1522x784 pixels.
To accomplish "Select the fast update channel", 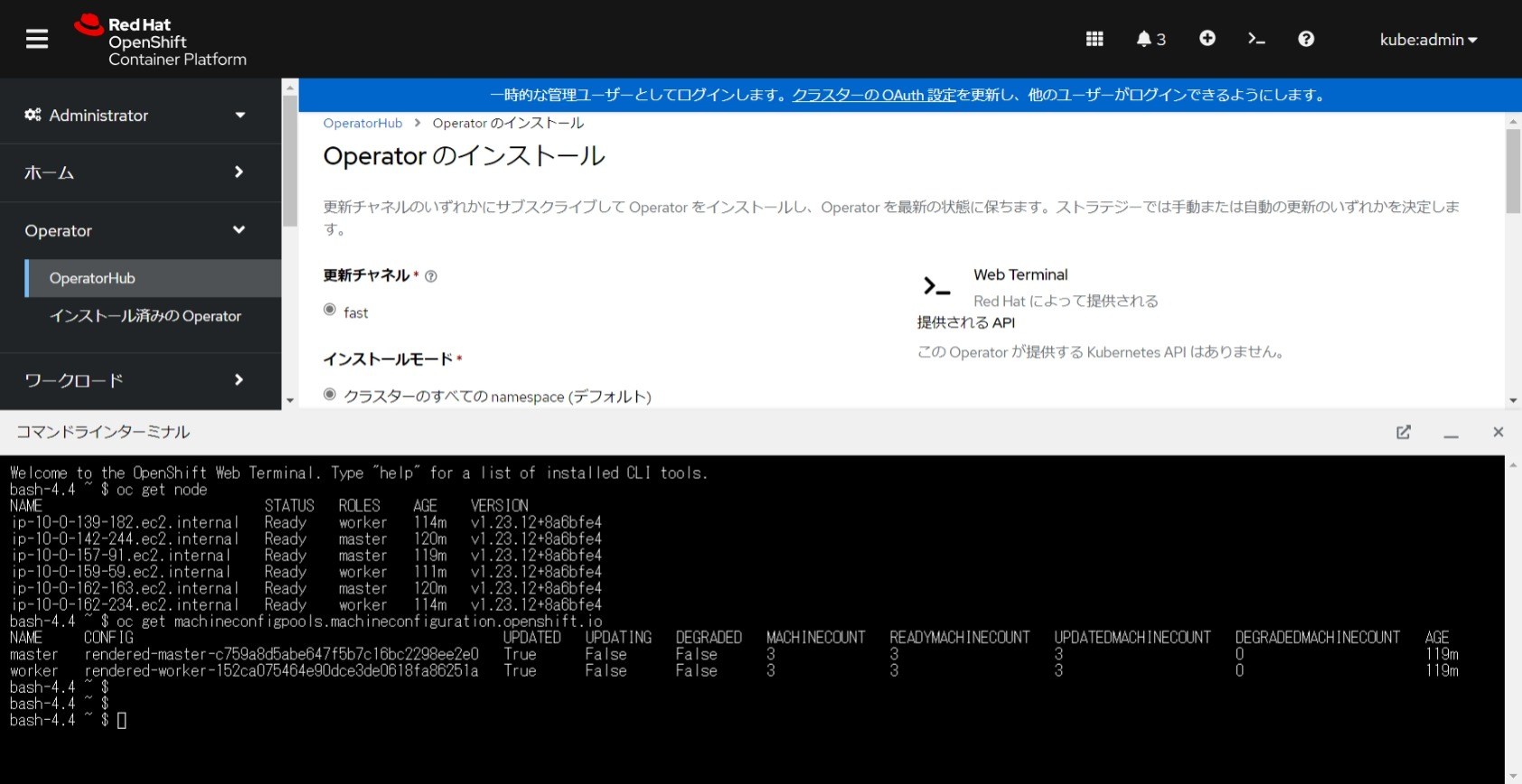I will tap(330, 310).
